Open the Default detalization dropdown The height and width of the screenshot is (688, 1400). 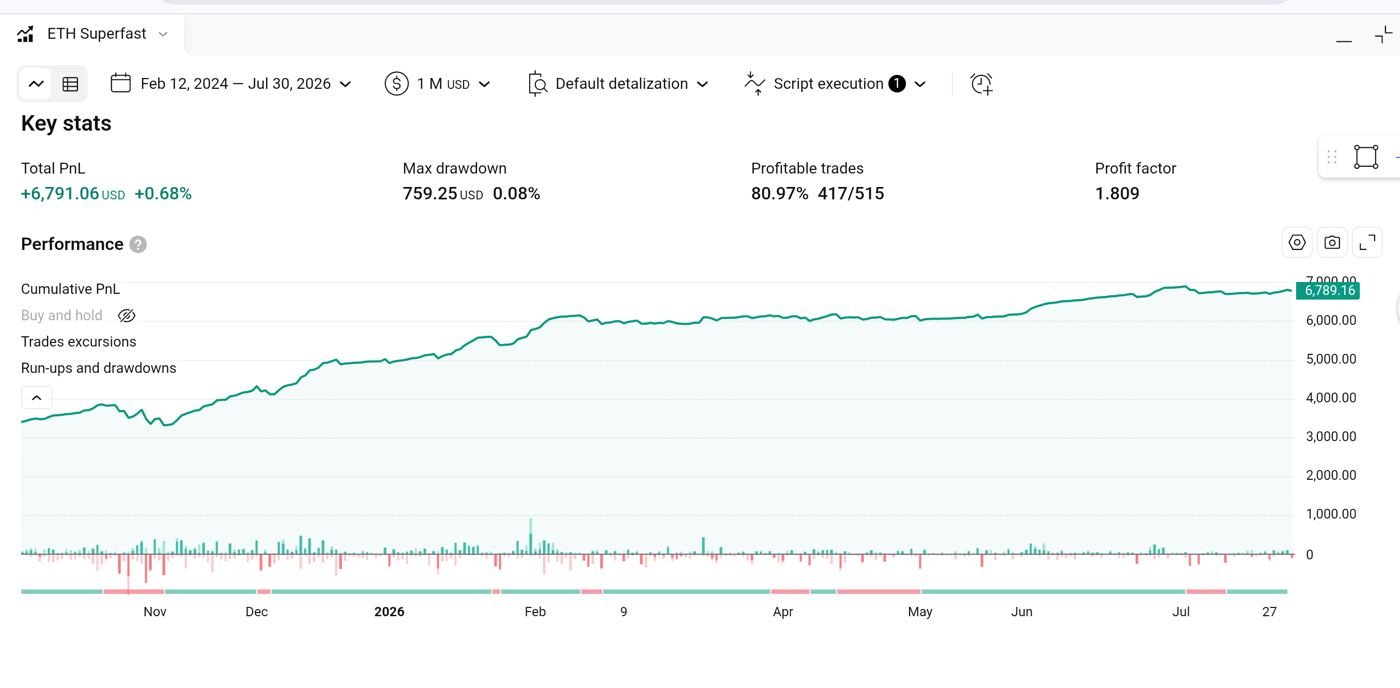[619, 84]
